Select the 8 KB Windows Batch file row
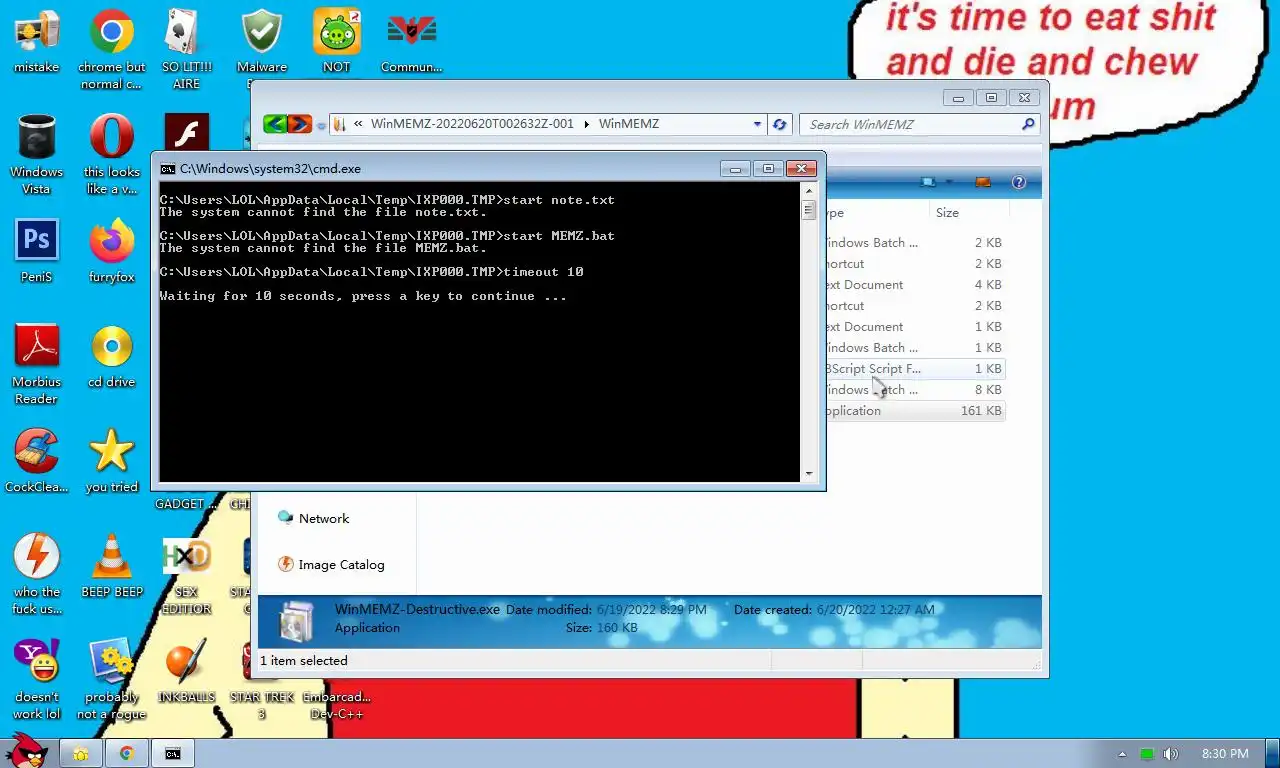This screenshot has height=768, width=1280. pos(912,390)
